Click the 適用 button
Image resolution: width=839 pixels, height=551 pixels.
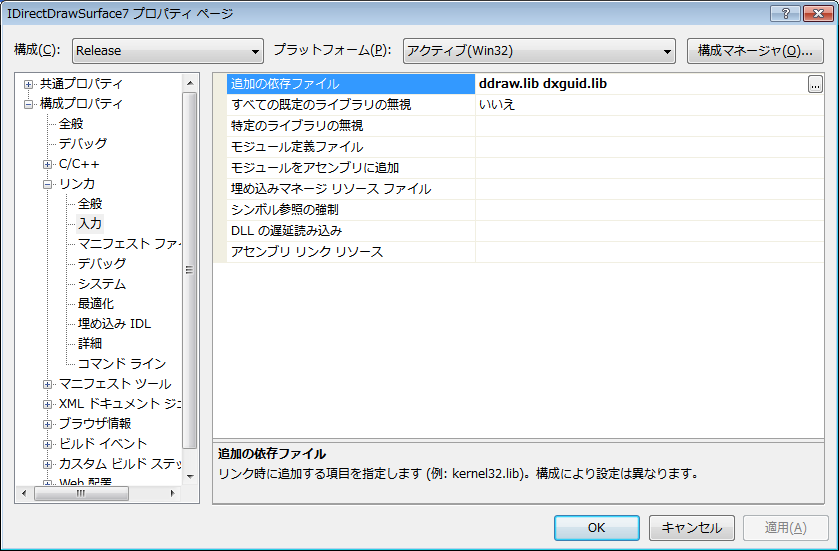pyautogui.click(x=785, y=528)
